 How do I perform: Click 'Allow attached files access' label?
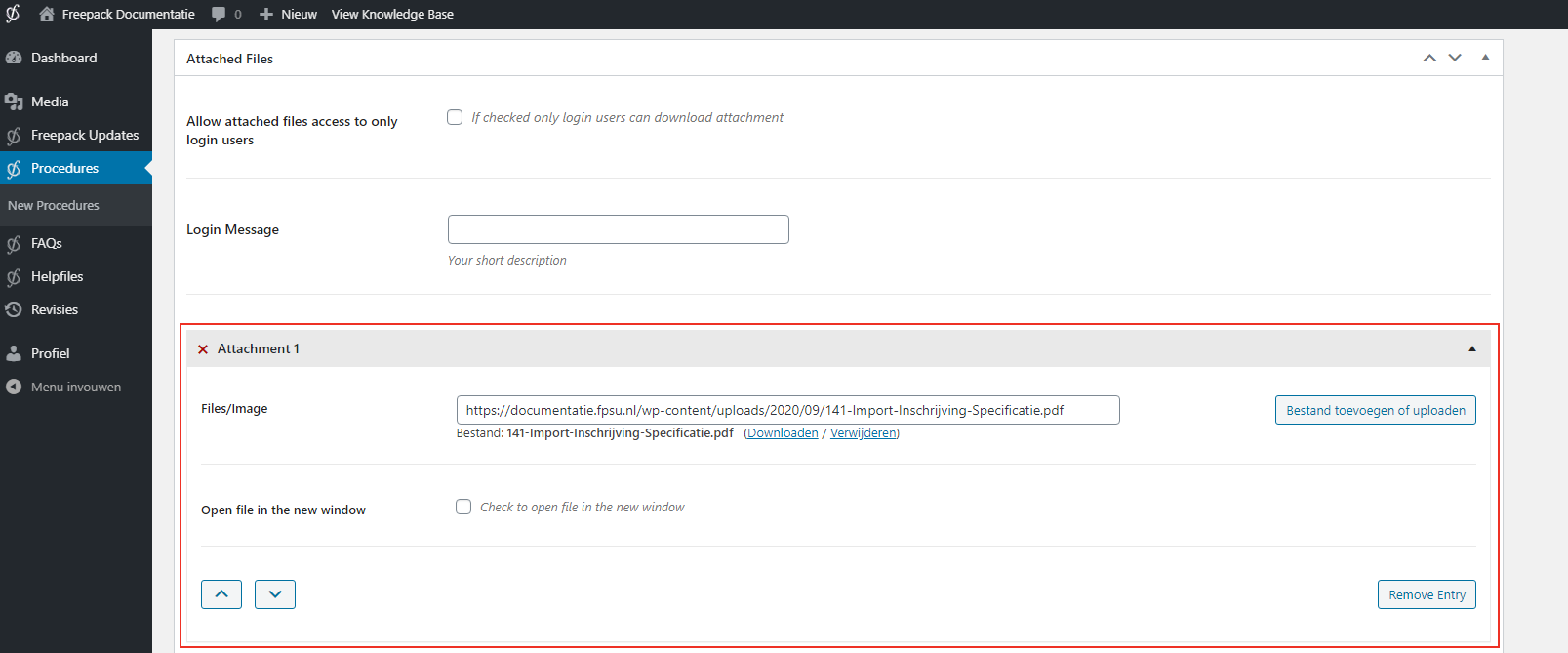[292, 131]
